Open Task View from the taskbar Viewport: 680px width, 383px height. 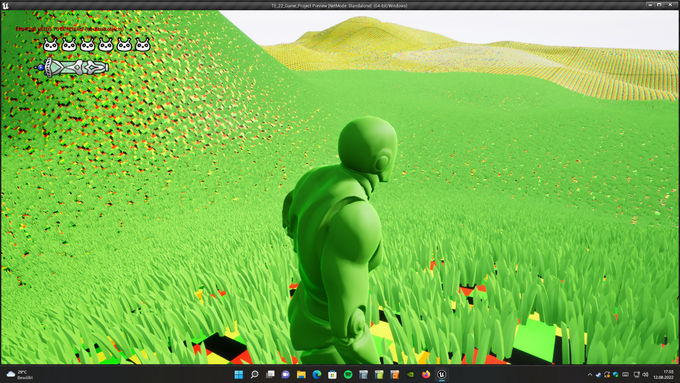270,374
